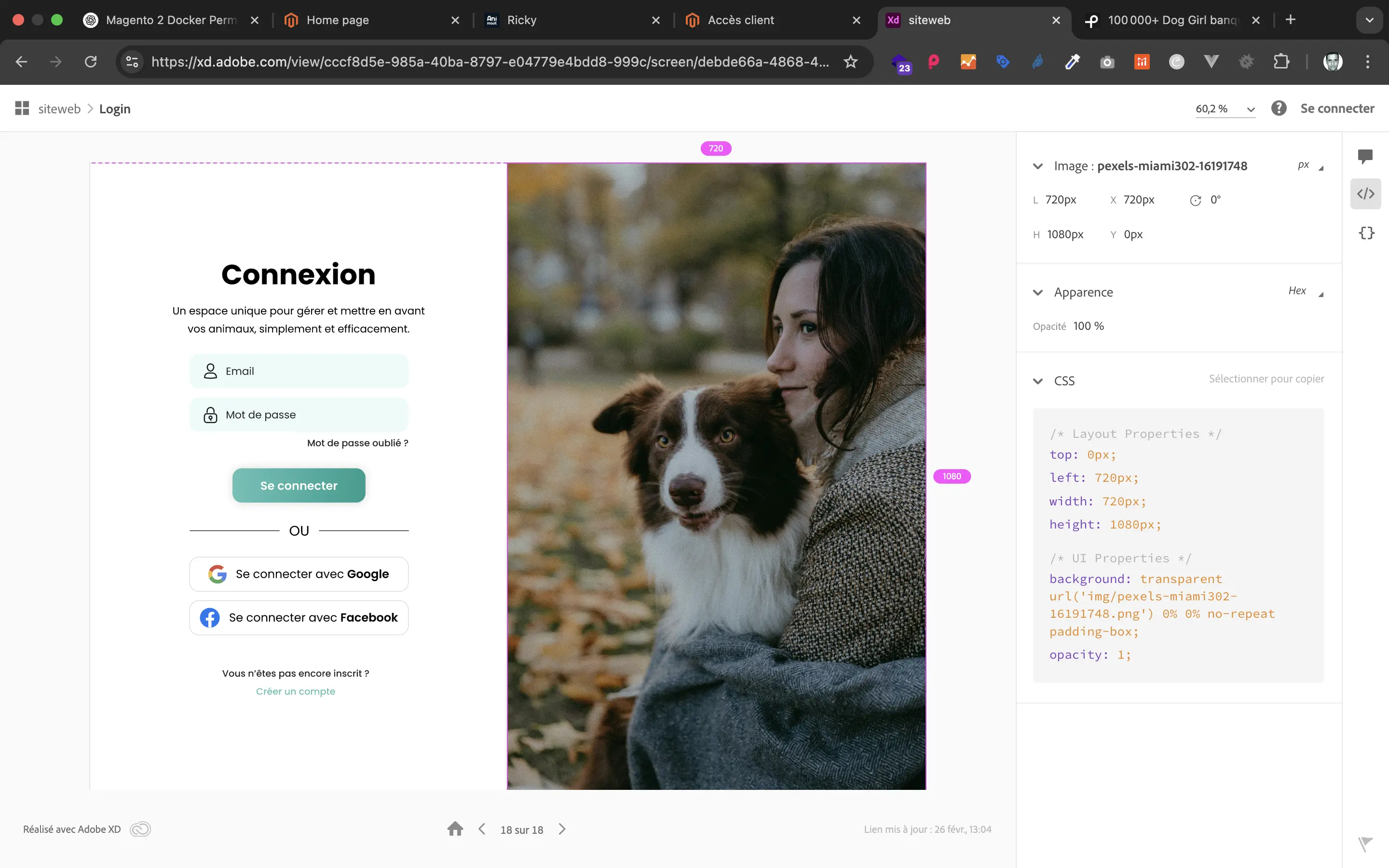The image size is (1389, 868).
Task: Open browser extensions puzzle icon
Action: (1280, 61)
